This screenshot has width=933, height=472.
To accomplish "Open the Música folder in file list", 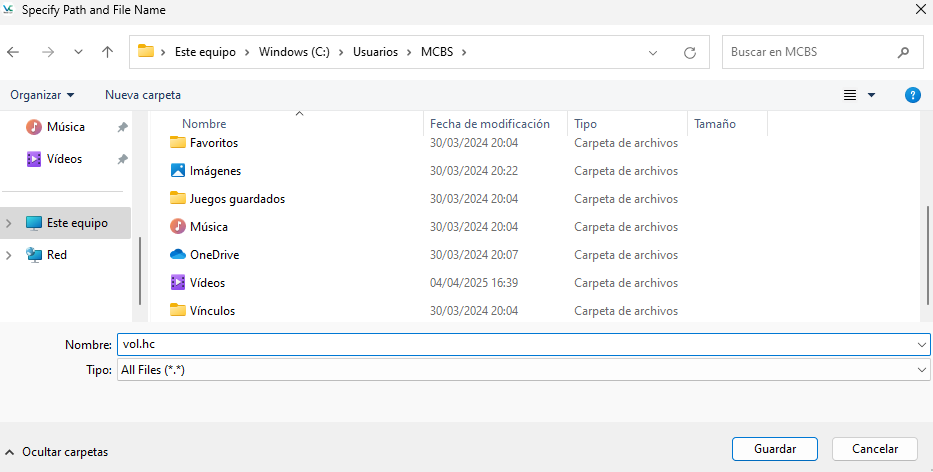I will (x=208, y=227).
